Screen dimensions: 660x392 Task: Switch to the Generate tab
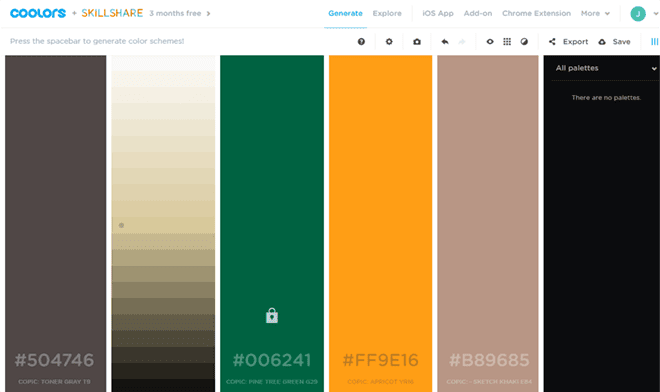point(345,13)
